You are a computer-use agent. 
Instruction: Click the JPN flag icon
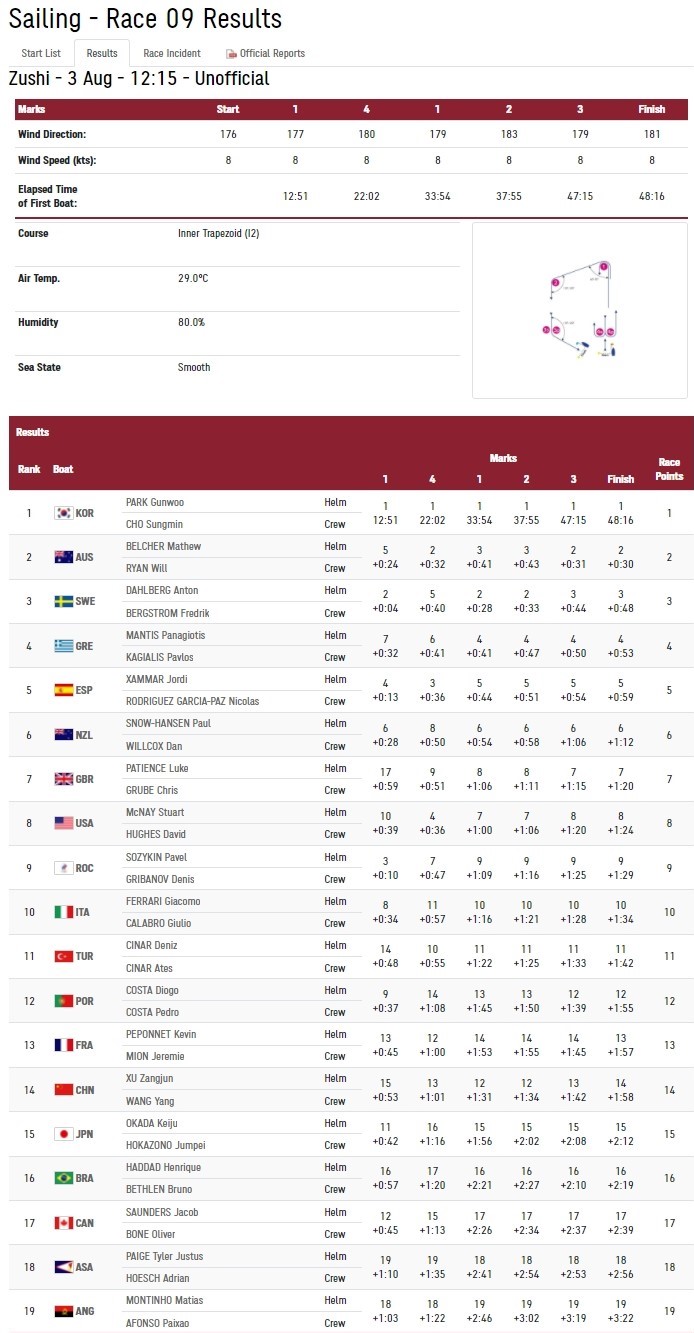pos(64,1134)
